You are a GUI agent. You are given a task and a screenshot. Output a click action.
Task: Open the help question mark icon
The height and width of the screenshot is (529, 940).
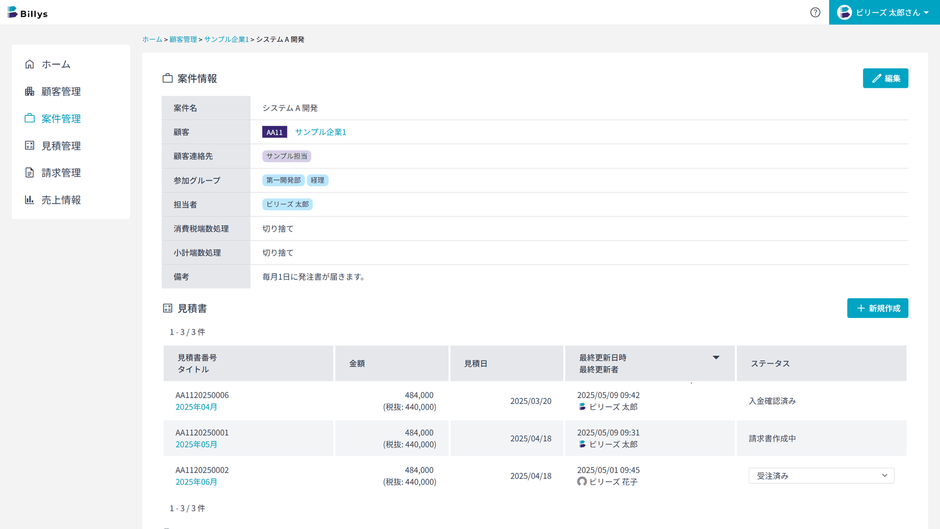(815, 13)
